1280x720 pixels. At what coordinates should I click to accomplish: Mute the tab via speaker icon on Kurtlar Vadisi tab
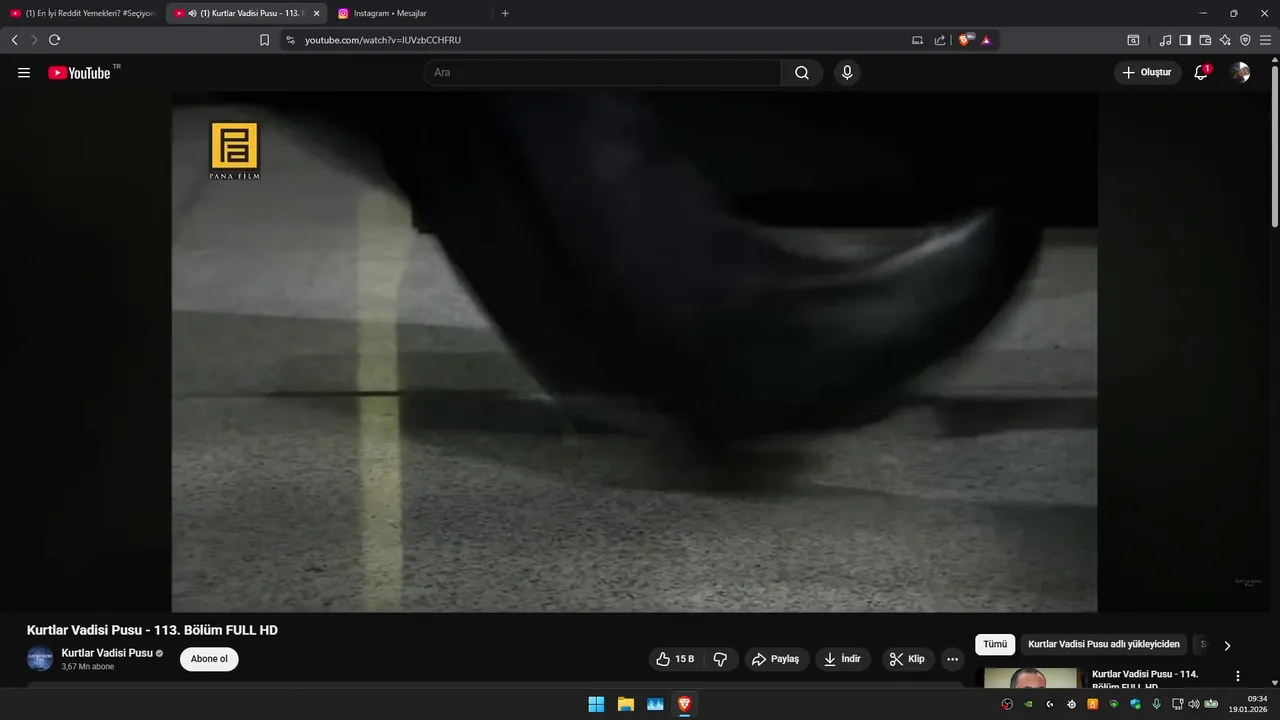click(x=192, y=13)
